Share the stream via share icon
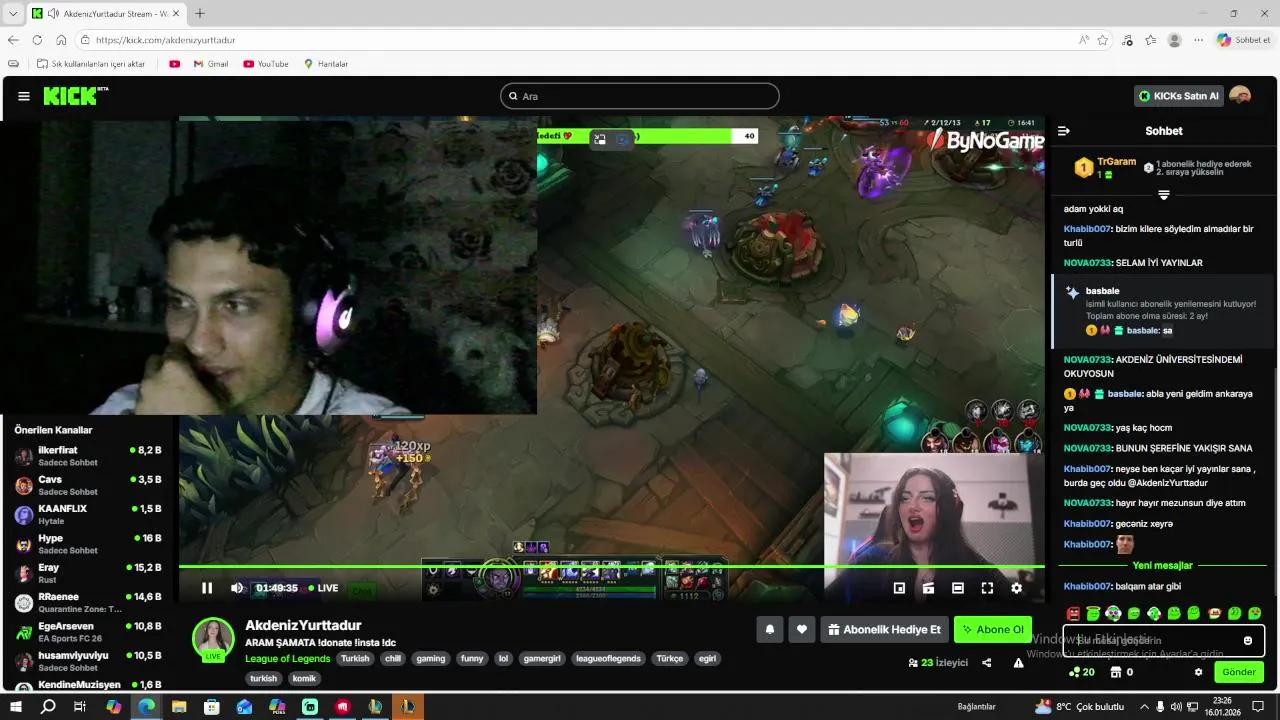1280x720 pixels. click(x=987, y=662)
